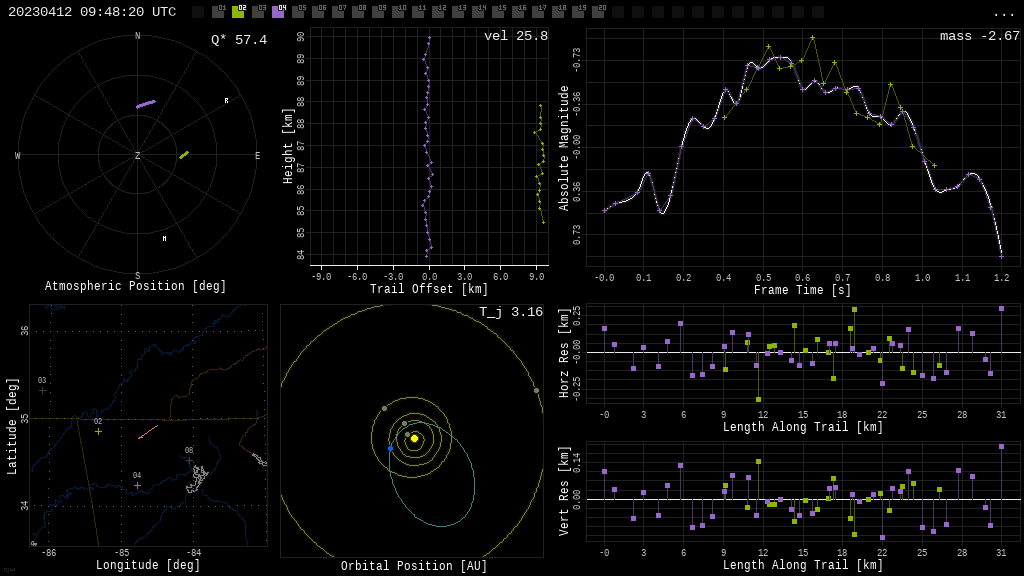This screenshot has height=576, width=1024.
Task: Toggle the green station 02 box
Action: coord(238,12)
